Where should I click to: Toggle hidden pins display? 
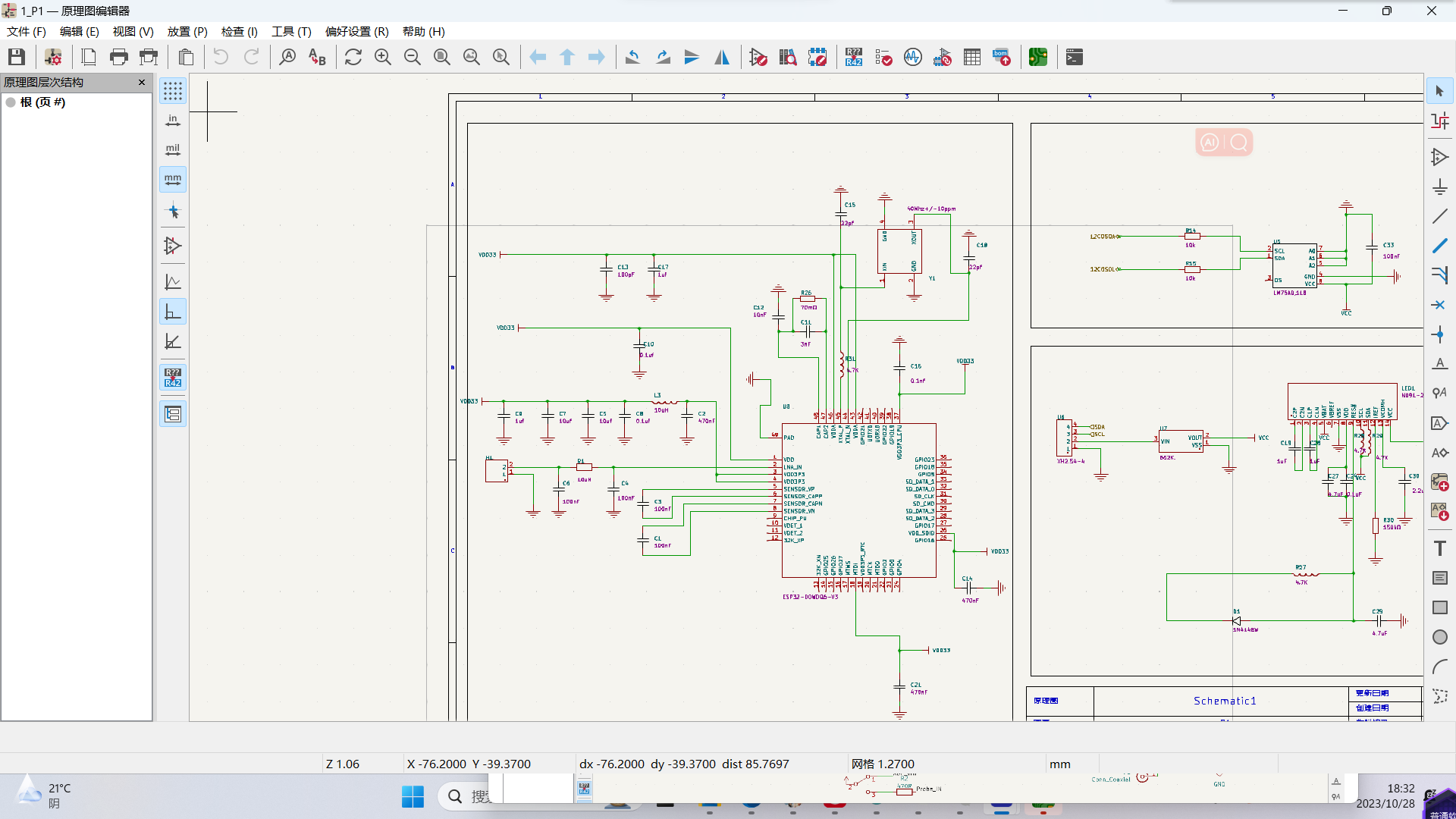pos(173,246)
